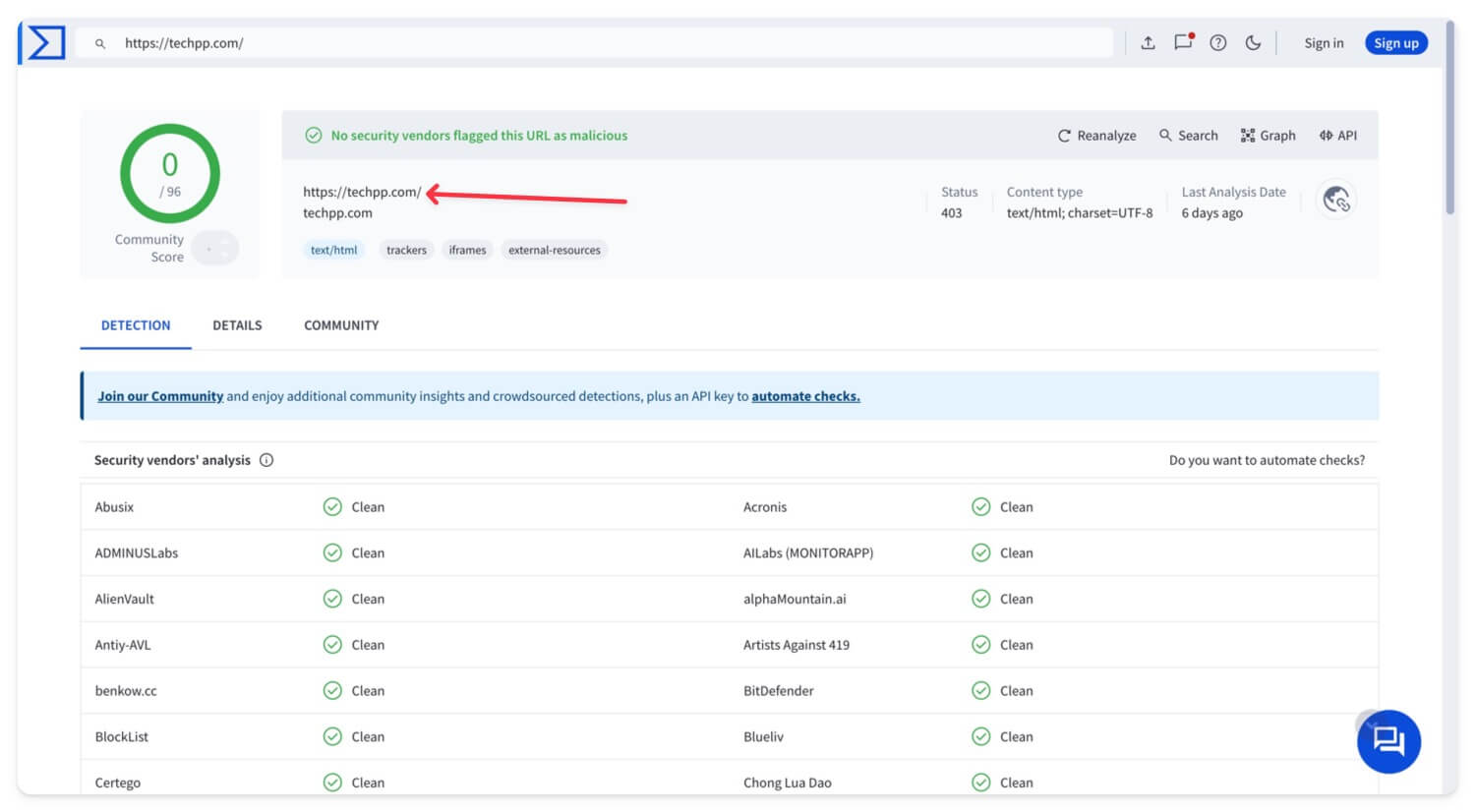
Task: Click the globe link icon
Action: [x=1336, y=200]
